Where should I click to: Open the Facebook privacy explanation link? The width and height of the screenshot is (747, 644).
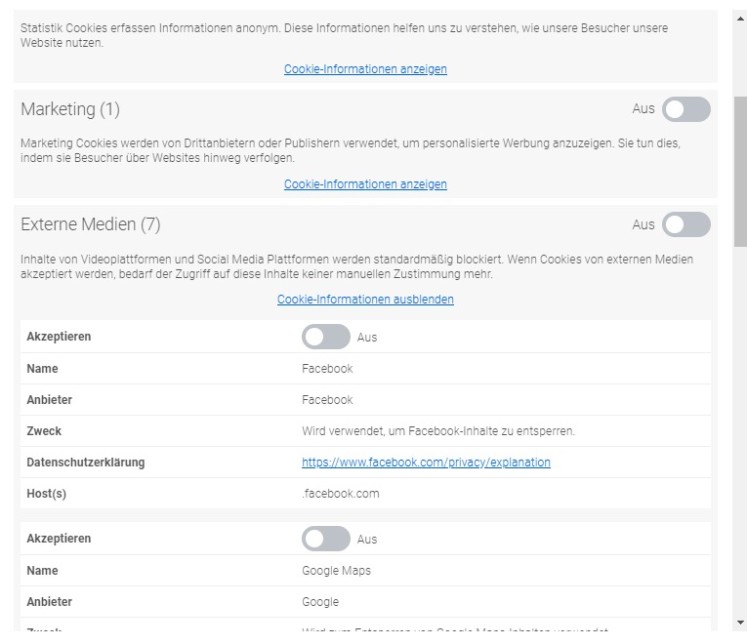[426, 462]
